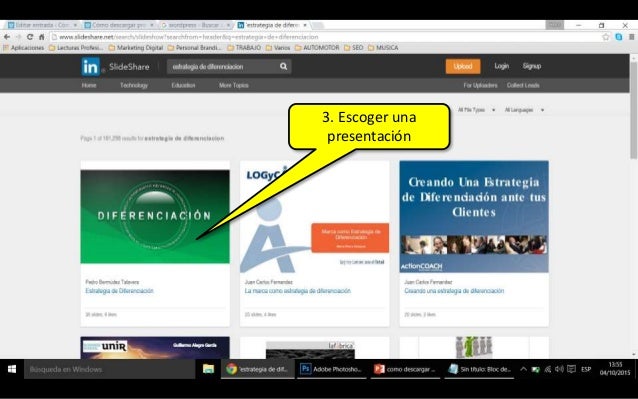
Task: Switch to wordpress Buscar browser tab
Action: 195,25
